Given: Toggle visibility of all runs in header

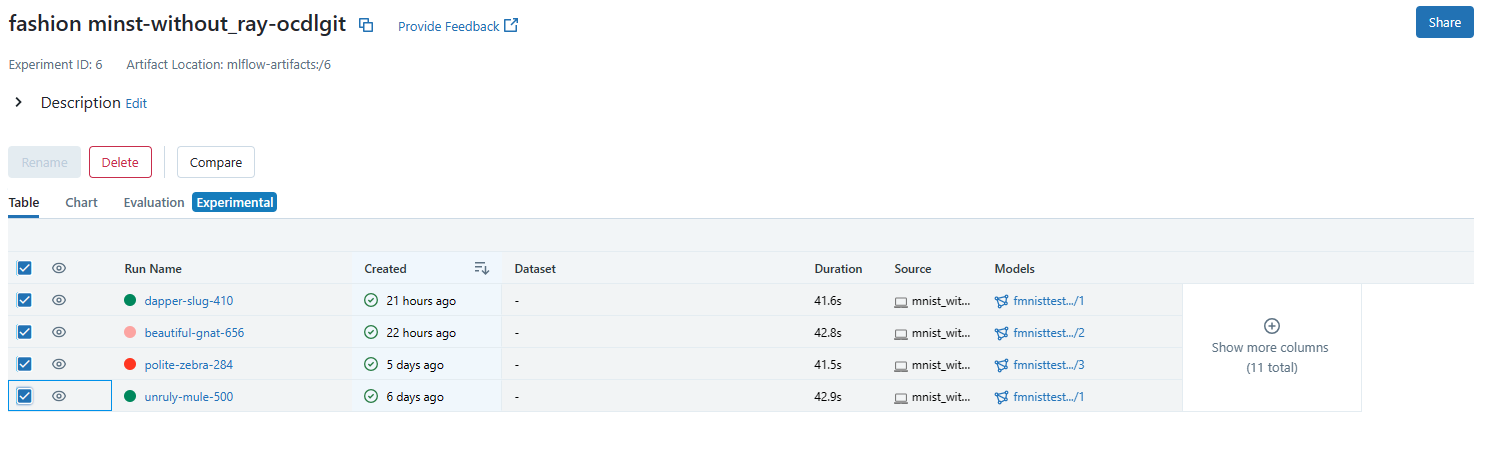Looking at the screenshot, I should 59,268.
